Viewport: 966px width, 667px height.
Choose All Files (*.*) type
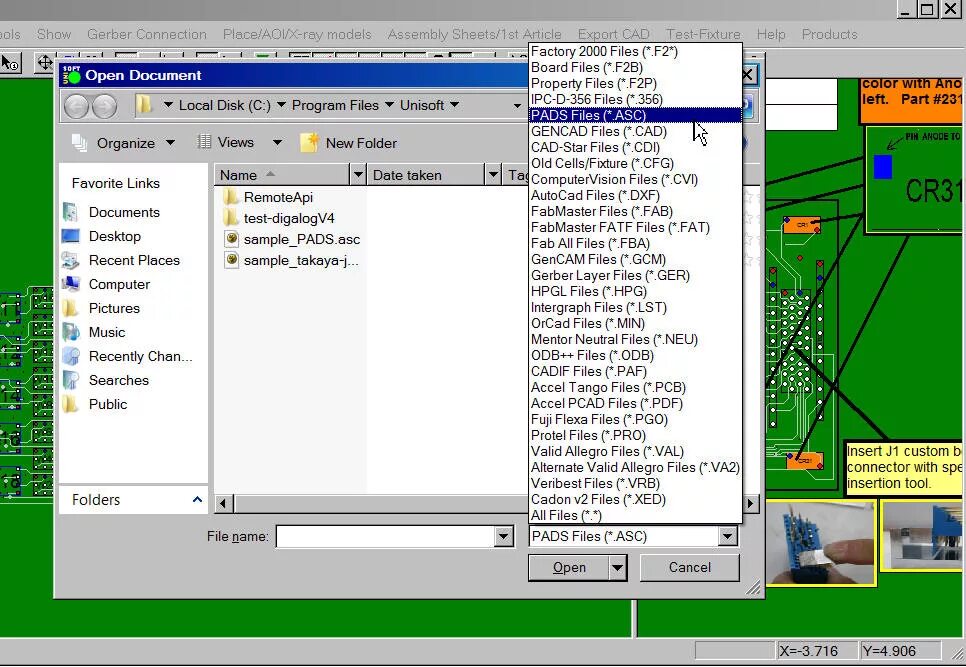pos(635,516)
